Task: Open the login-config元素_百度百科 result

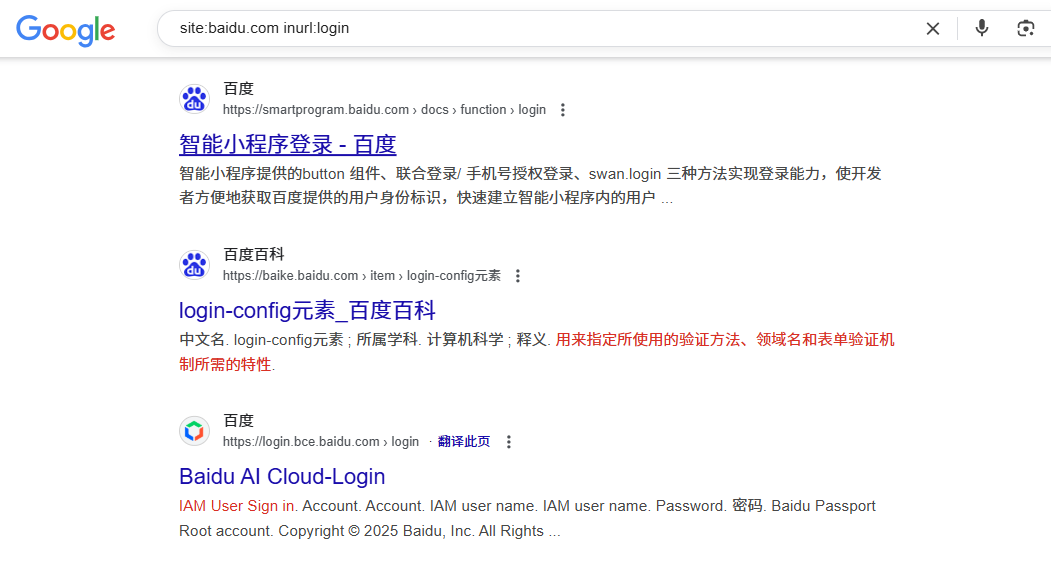Action: 307,310
